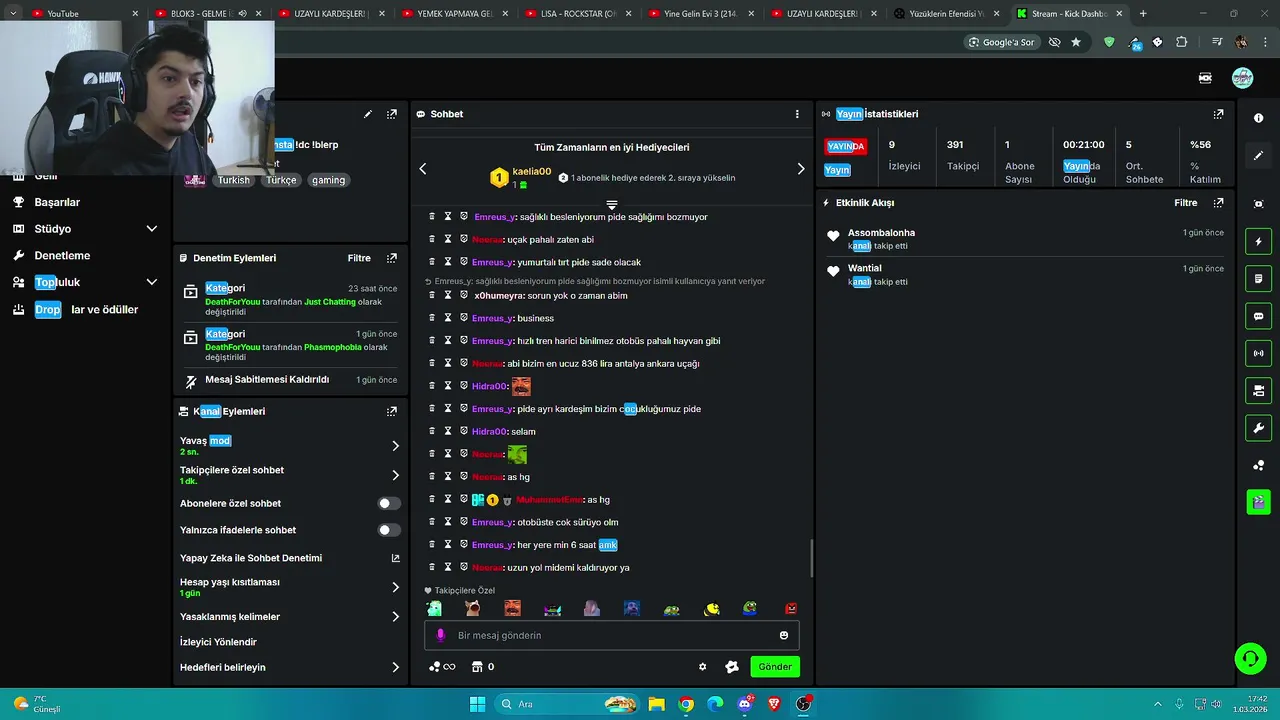This screenshot has height=720, width=1280.
Task: Open Windows Start button on taskbar
Action: tap(477, 704)
